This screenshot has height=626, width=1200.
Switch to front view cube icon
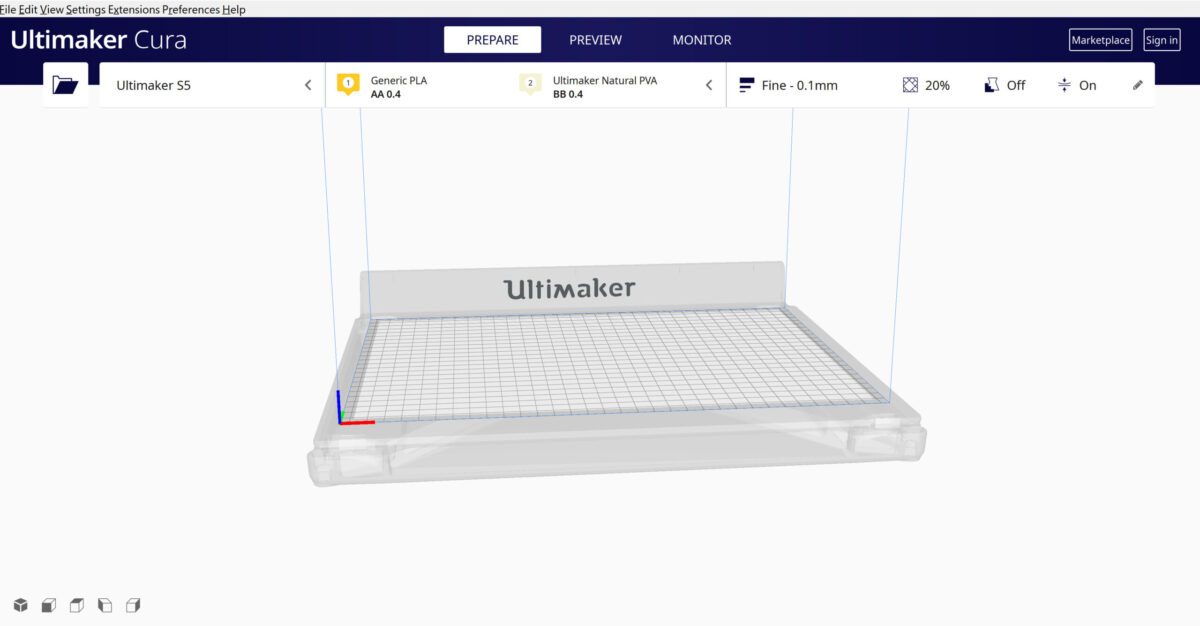pos(48,605)
